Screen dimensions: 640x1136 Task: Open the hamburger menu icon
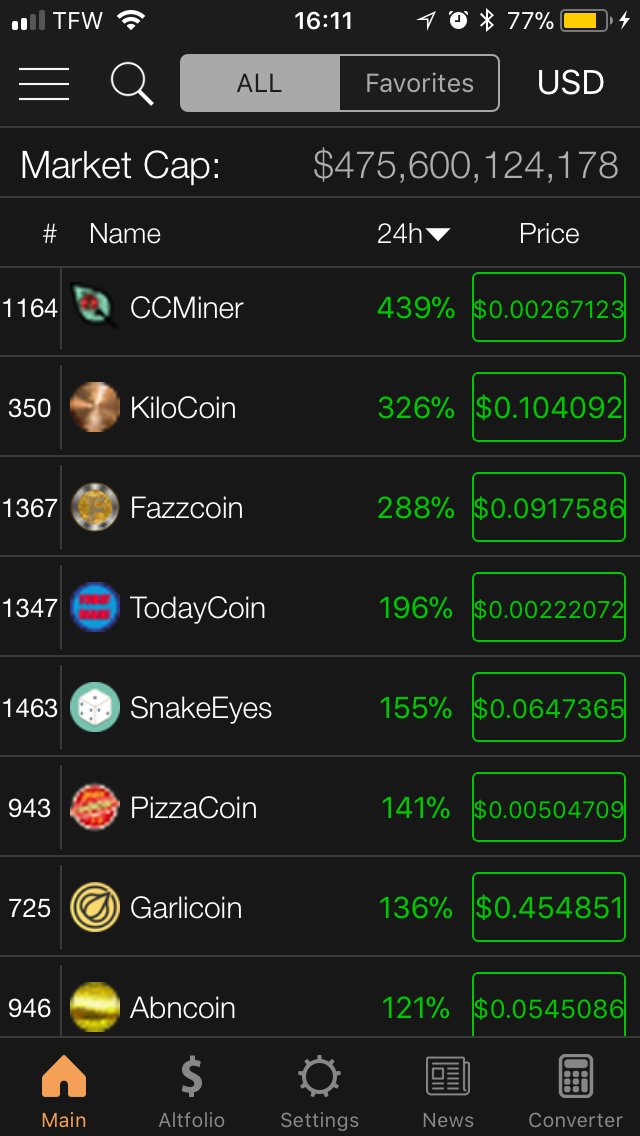tap(43, 83)
